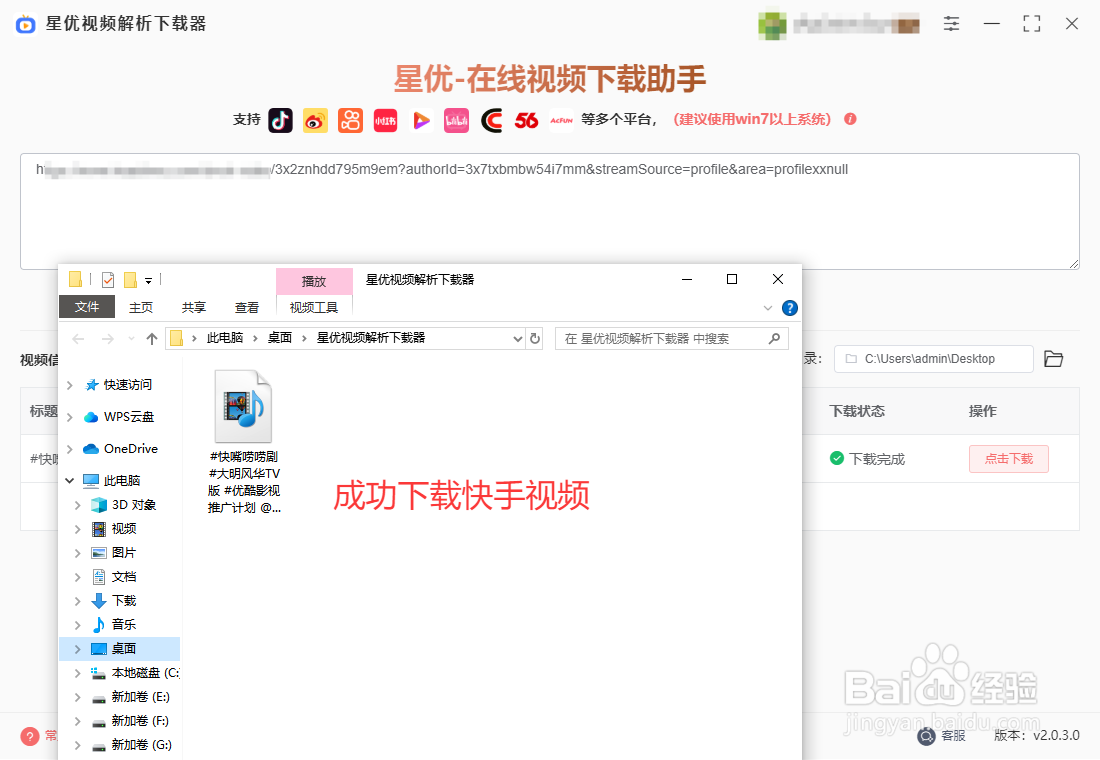Select 视频 in the navigation tree
The height and width of the screenshot is (760, 1100).
[x=123, y=529]
